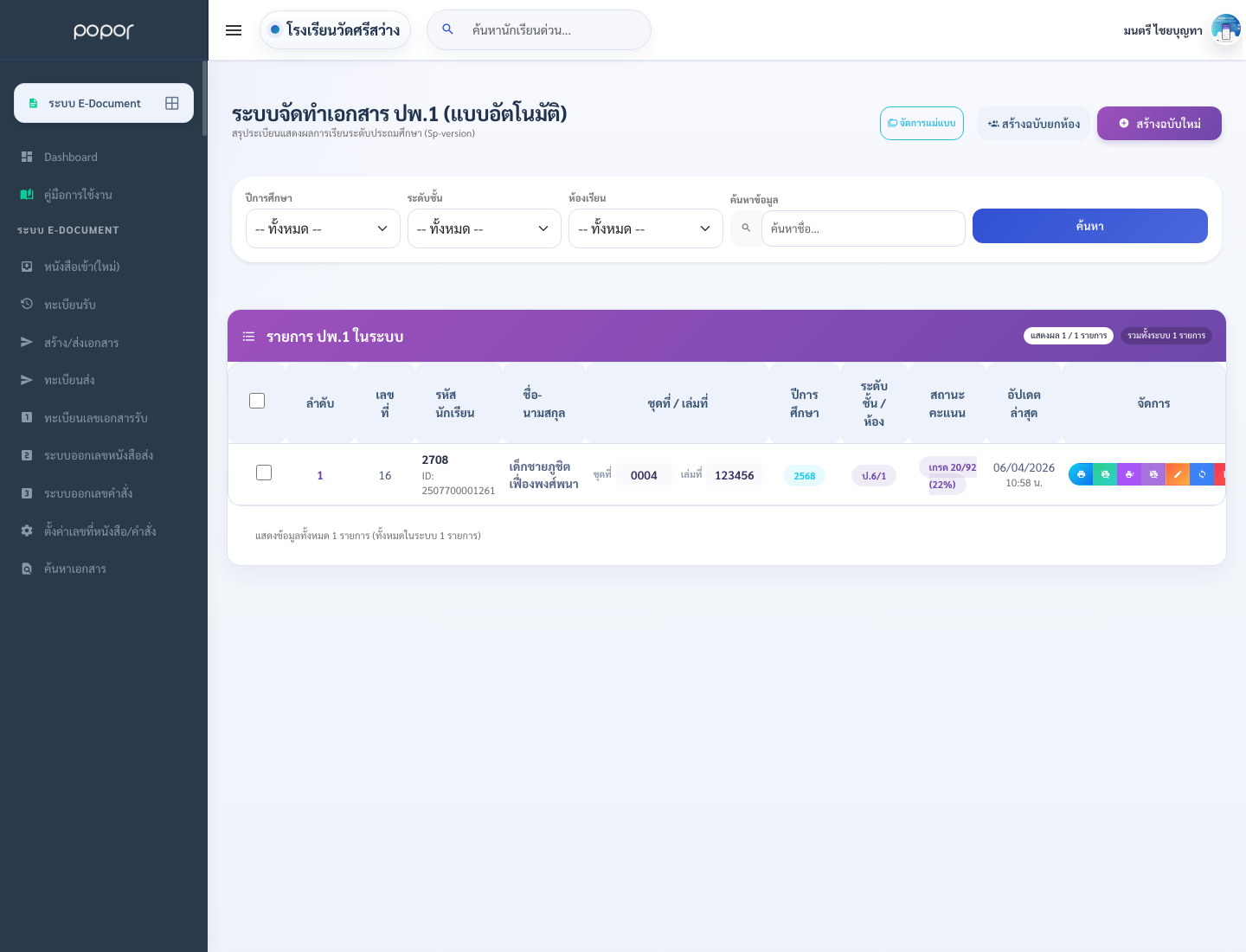Click the number 16 in เลขที่ column
The height and width of the screenshot is (952, 1246).
click(x=385, y=475)
